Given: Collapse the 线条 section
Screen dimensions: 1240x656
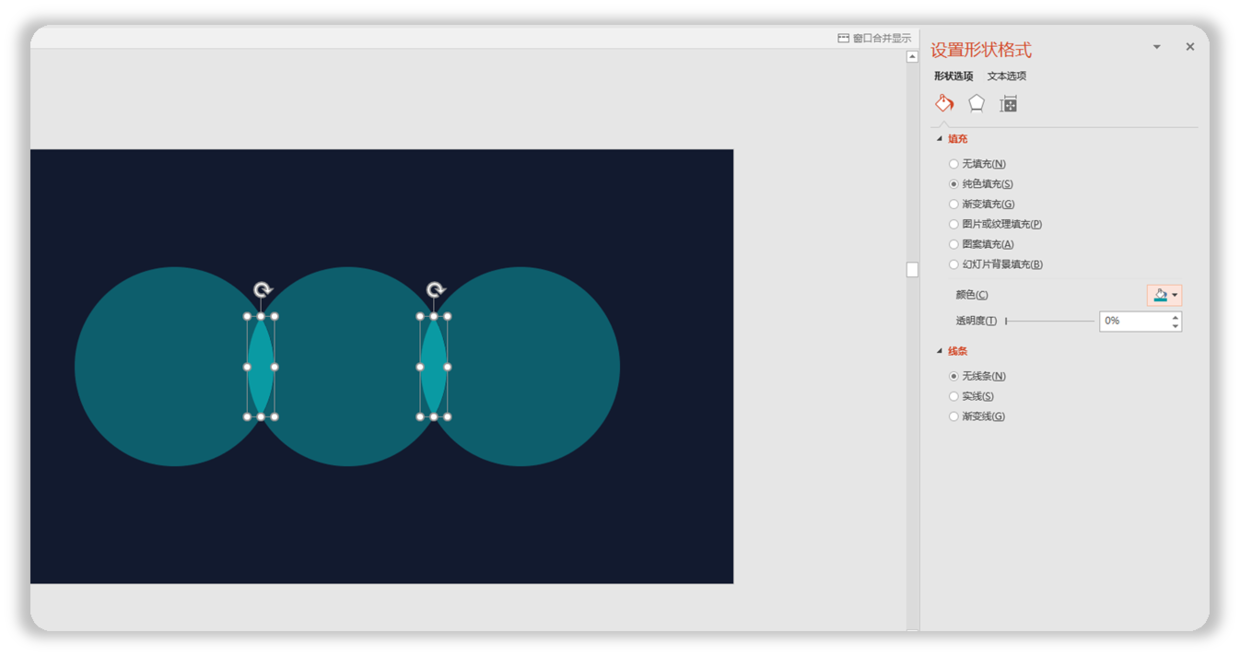Looking at the screenshot, I should pos(939,351).
